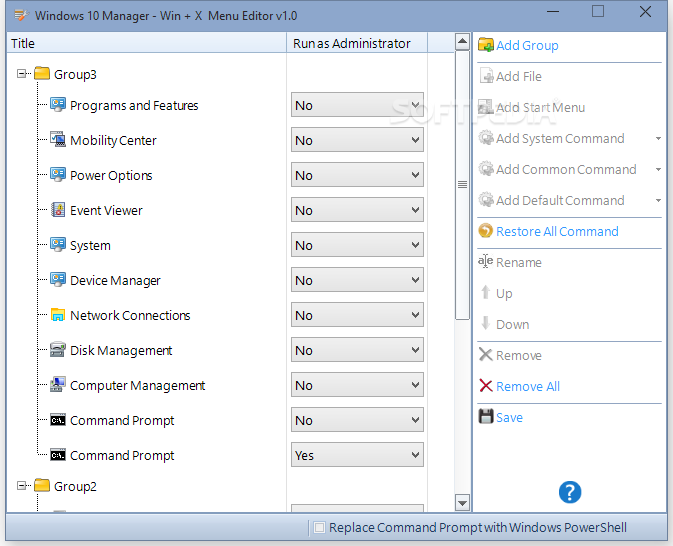This screenshot has width=673, height=546.
Task: Click the Rename text cursor icon
Action: tap(485, 261)
